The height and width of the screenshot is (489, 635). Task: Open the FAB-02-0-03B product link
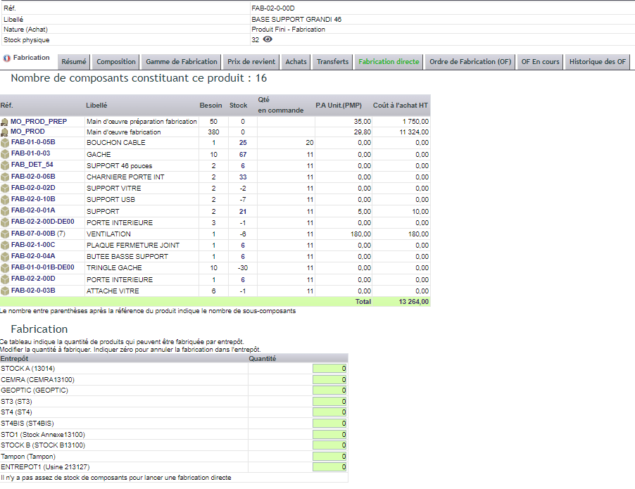33,290
